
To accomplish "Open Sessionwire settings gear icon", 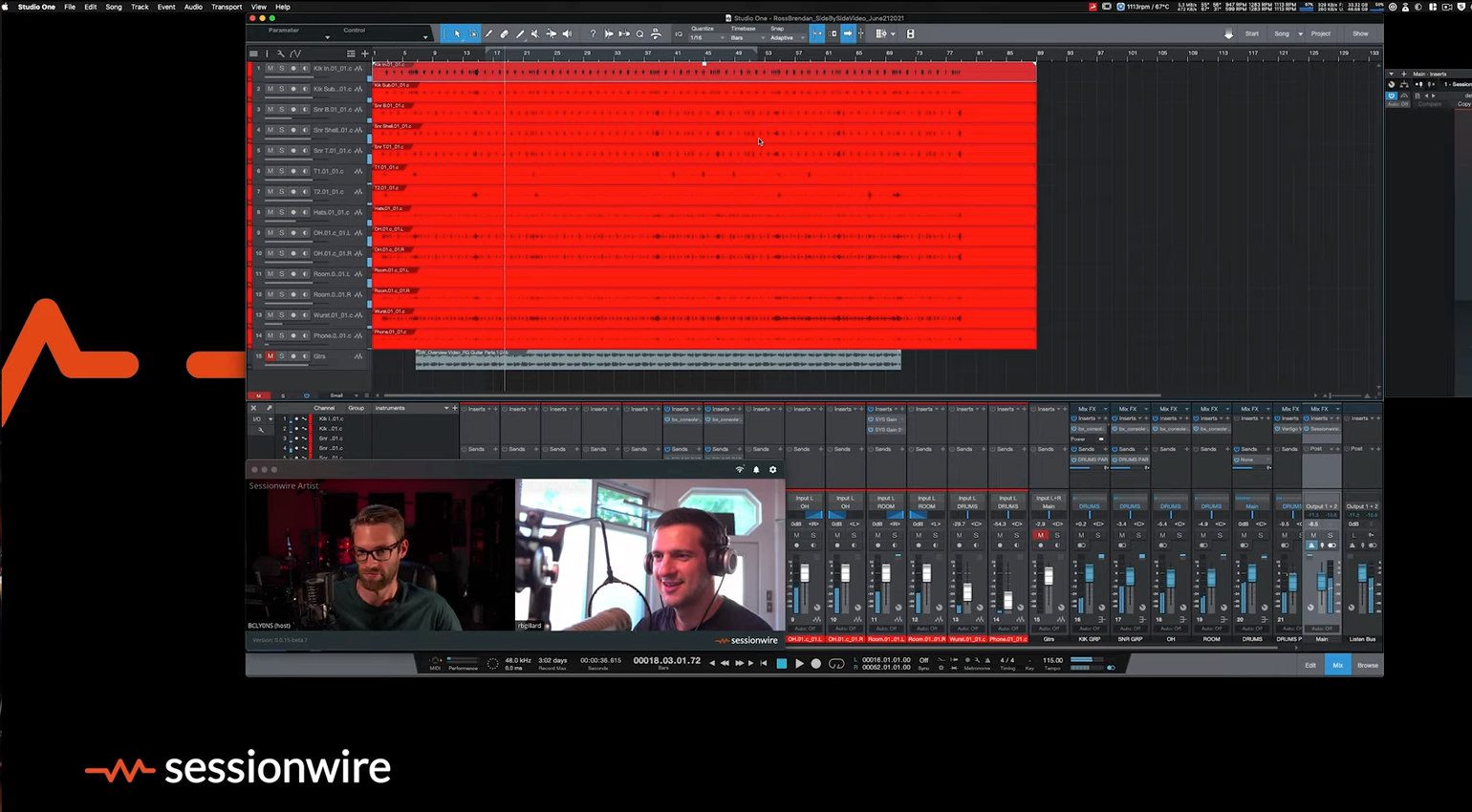I will (773, 470).
